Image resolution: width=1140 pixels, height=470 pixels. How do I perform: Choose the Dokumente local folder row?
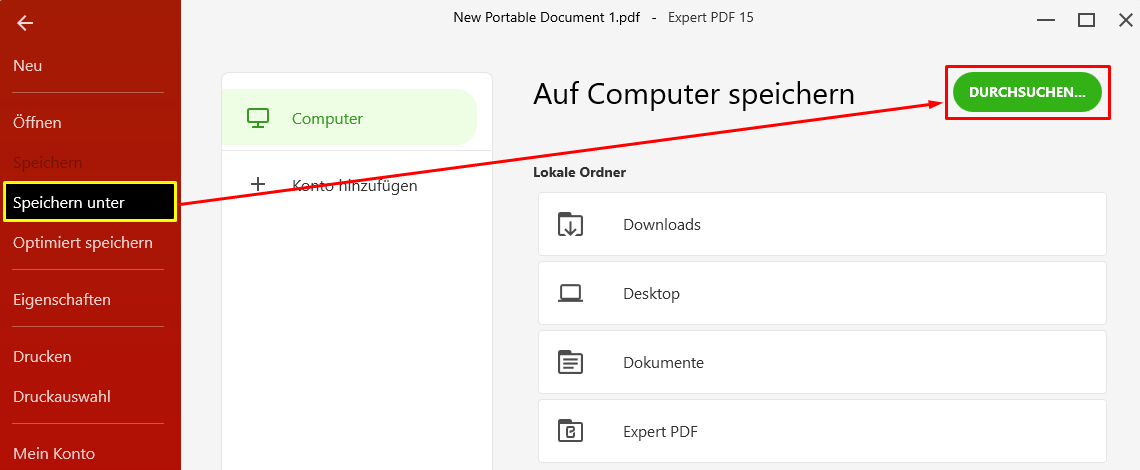coord(822,362)
